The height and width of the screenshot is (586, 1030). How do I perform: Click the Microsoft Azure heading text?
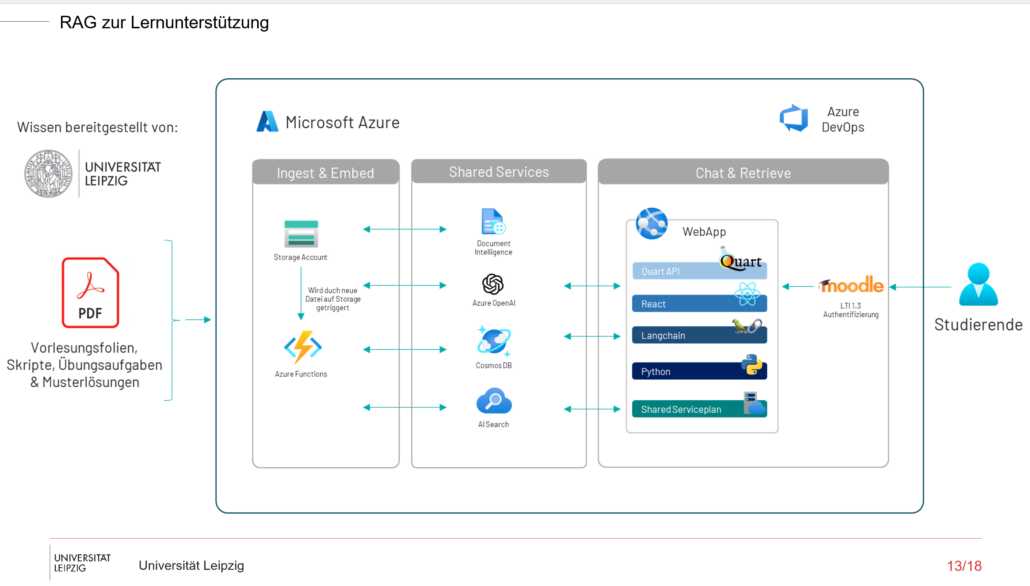(x=342, y=122)
